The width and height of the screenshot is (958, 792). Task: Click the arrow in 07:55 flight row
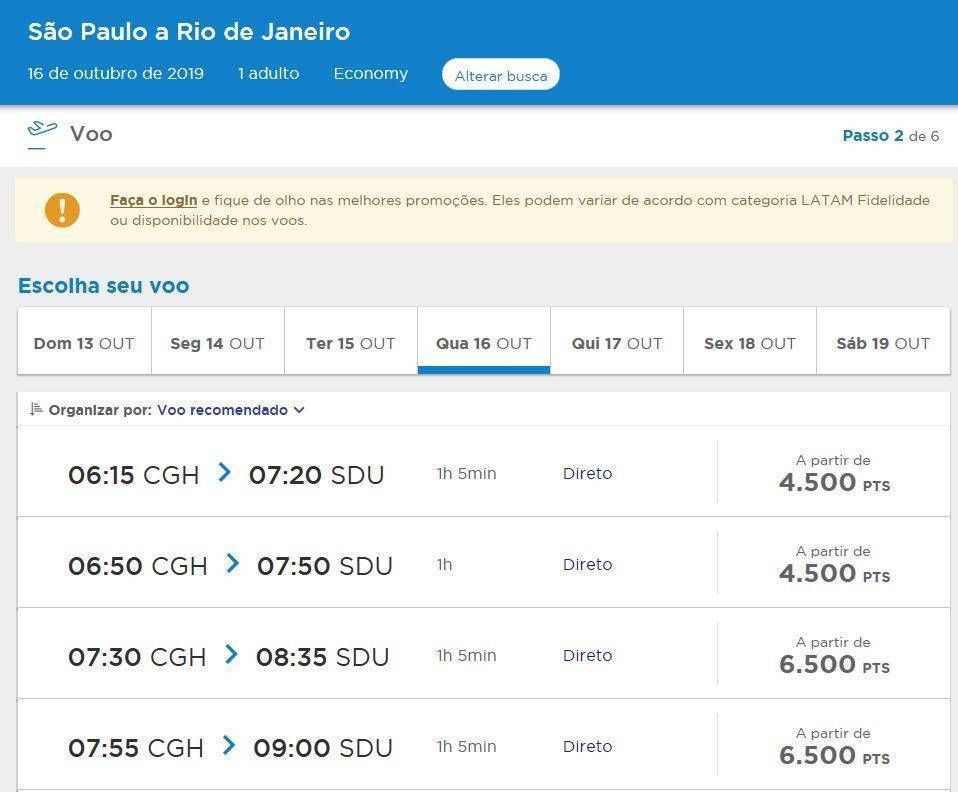[x=229, y=746]
